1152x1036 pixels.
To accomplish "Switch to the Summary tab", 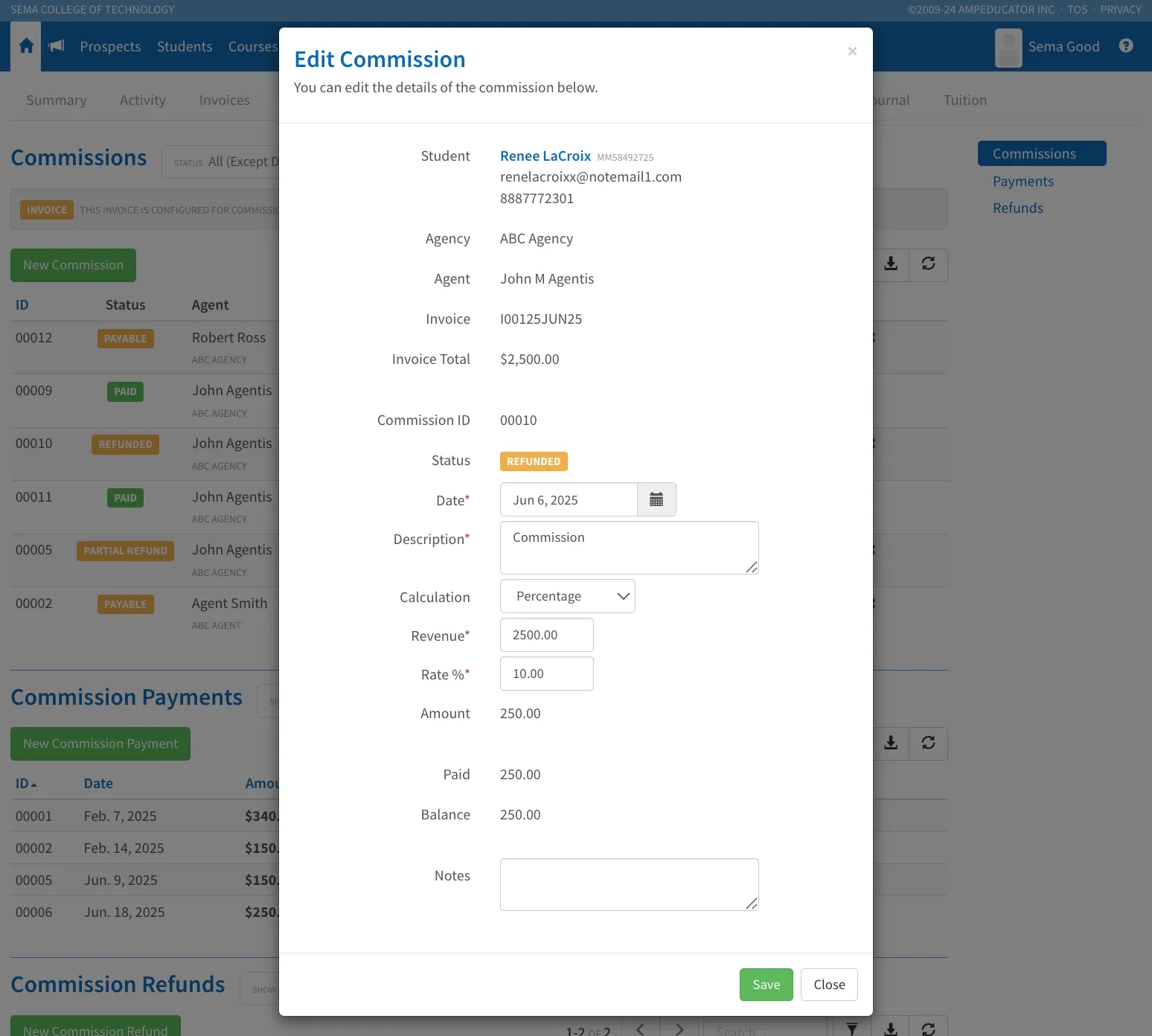I will (57, 100).
